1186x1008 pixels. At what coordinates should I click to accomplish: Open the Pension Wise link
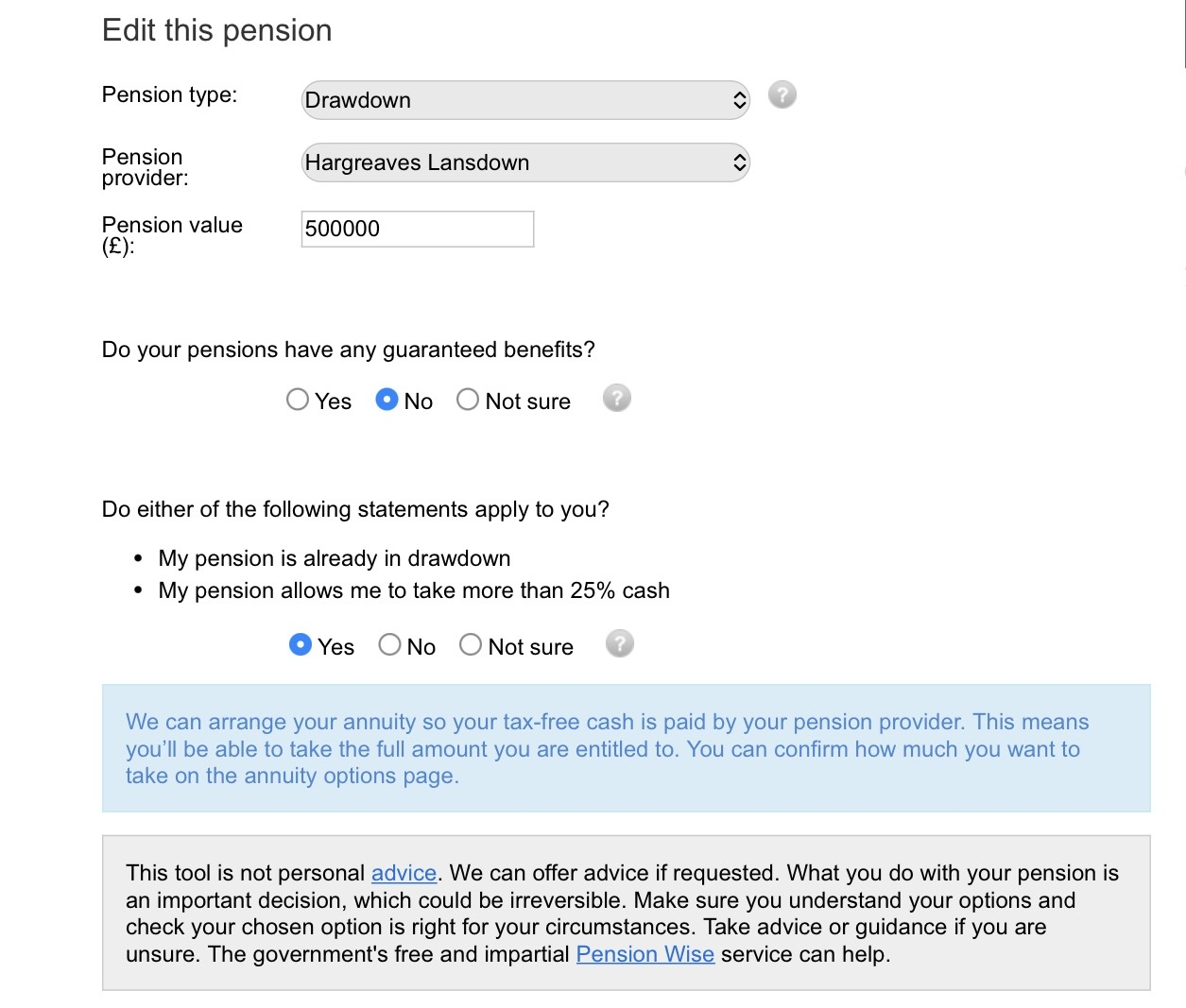pyautogui.click(x=645, y=954)
